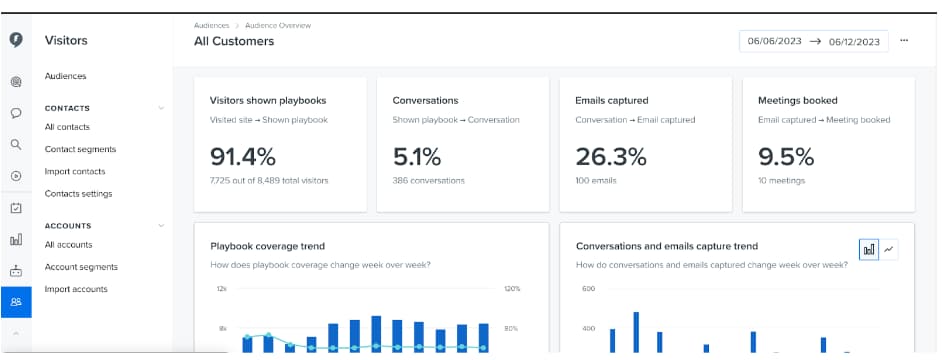Click the 91.4% value
946x360 pixels.
pos(243,157)
